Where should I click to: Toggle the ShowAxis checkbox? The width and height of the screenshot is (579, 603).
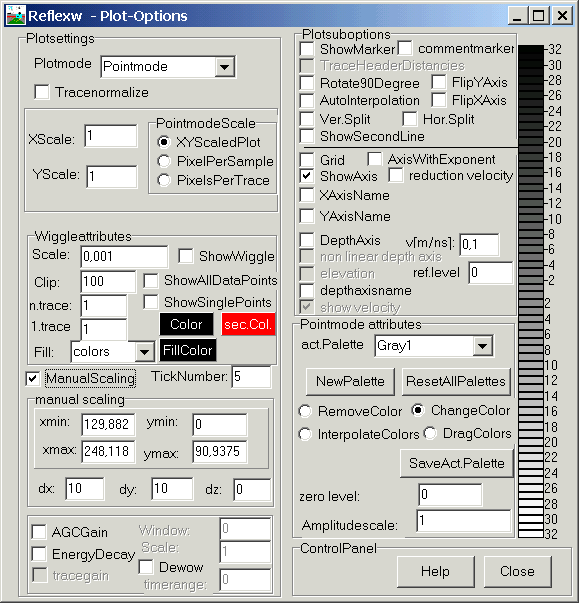(x=306, y=176)
